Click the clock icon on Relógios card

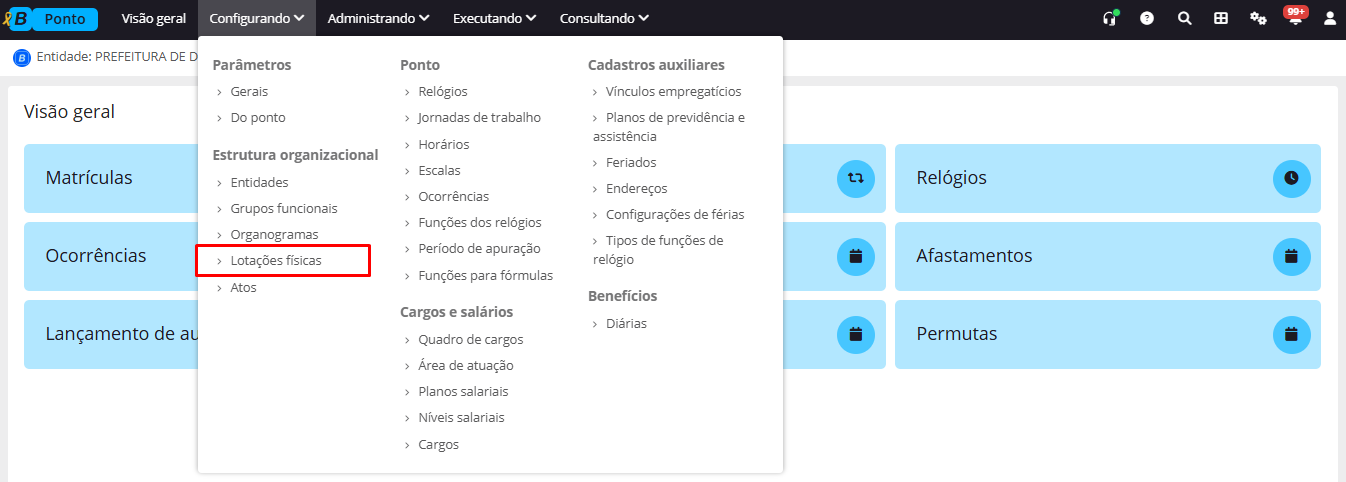coord(1291,178)
